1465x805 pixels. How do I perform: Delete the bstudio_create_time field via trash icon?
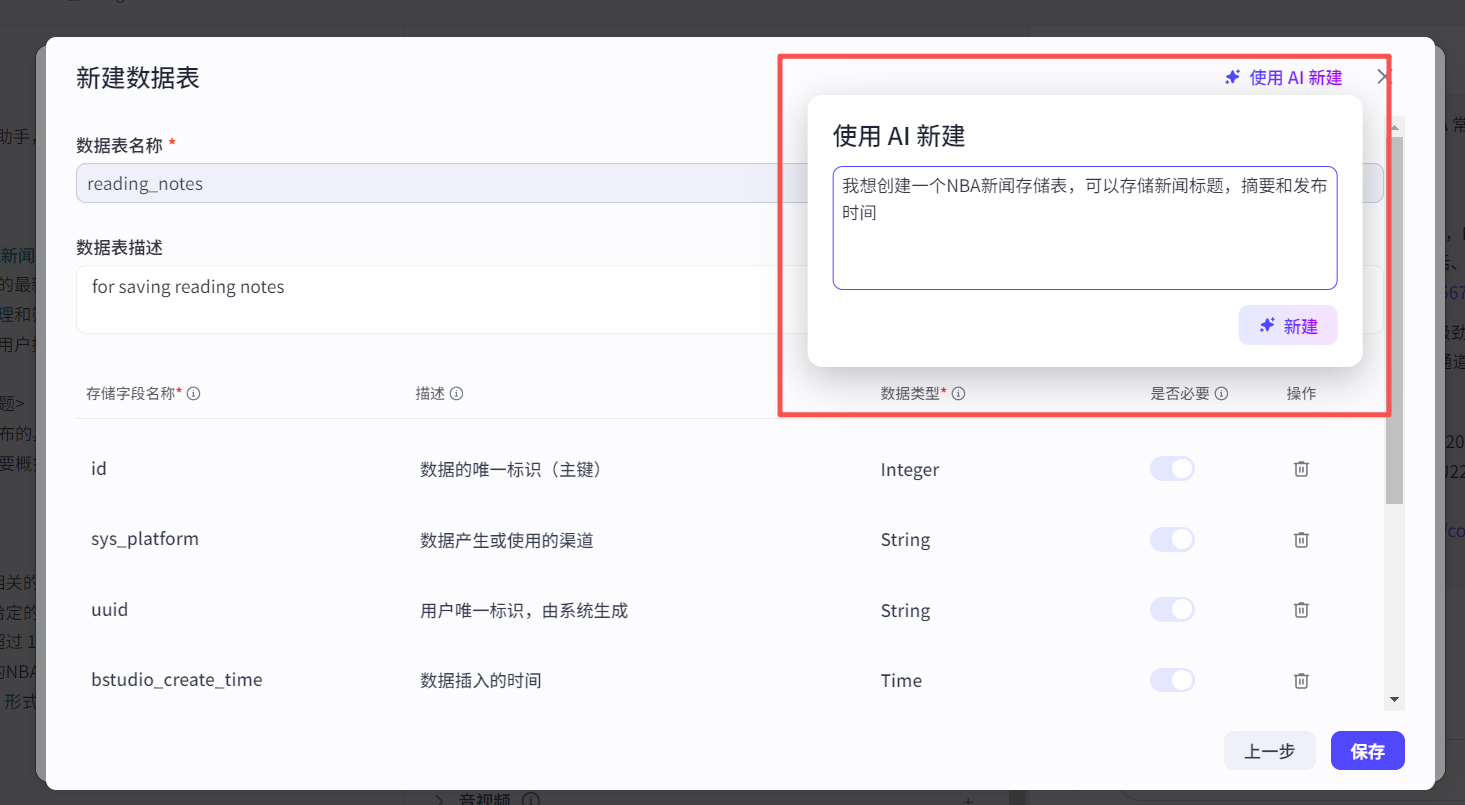tap(1301, 680)
